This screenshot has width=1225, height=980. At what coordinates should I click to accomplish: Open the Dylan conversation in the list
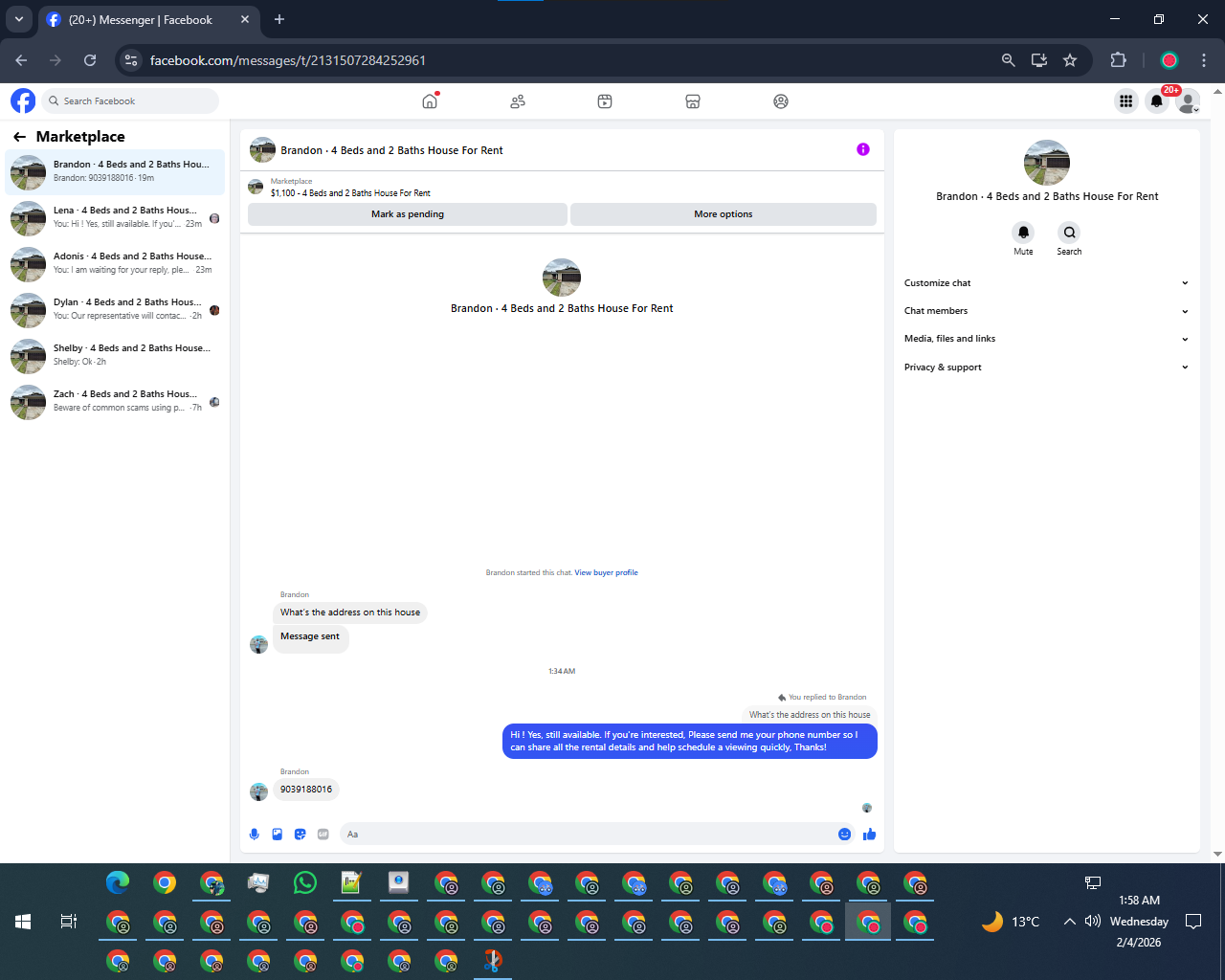[x=115, y=310]
